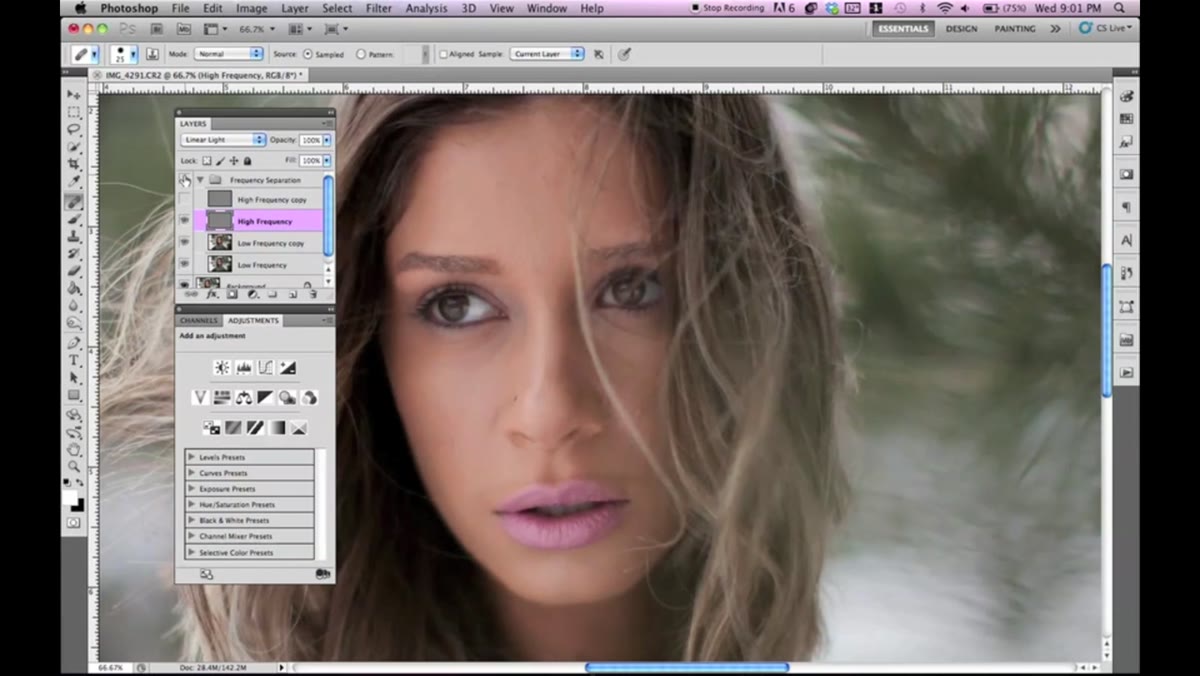Add a Levels adjustment
This screenshot has height=676, width=1200.
point(243,368)
